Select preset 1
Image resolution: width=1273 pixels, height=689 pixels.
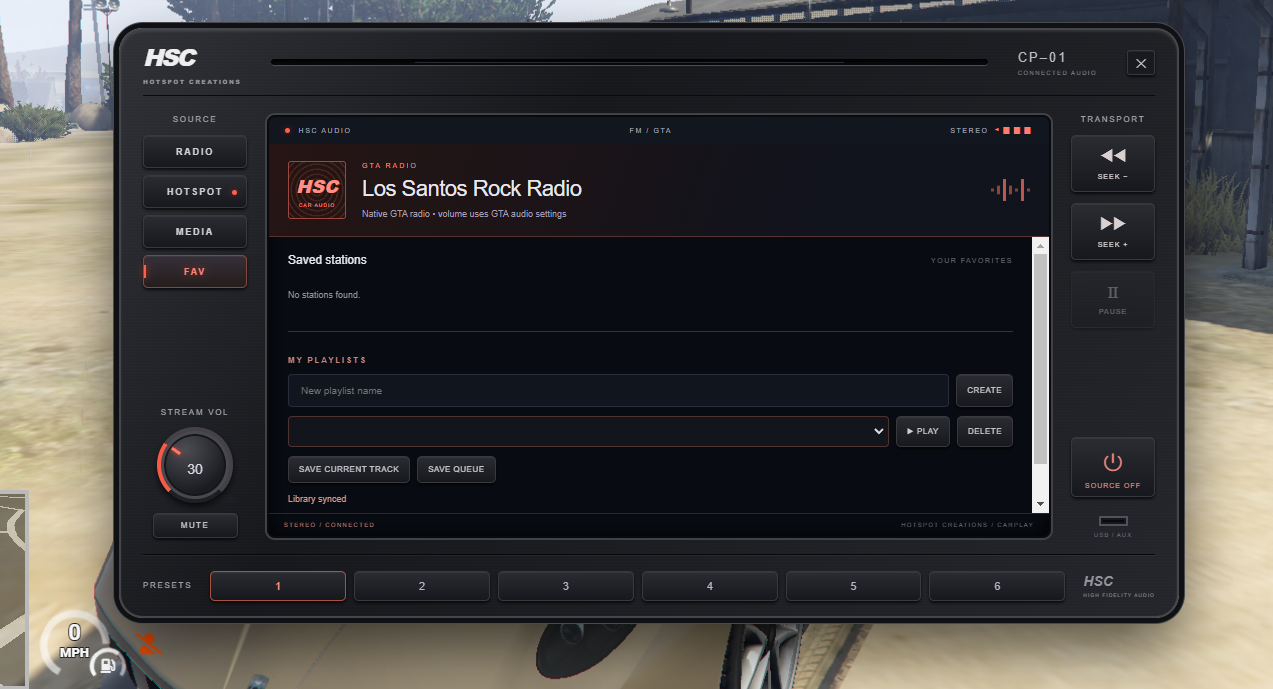(x=278, y=586)
